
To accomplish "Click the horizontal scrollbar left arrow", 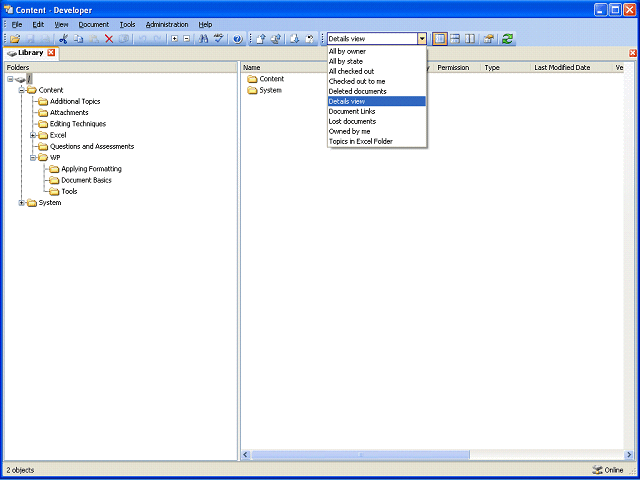I will pos(246,454).
